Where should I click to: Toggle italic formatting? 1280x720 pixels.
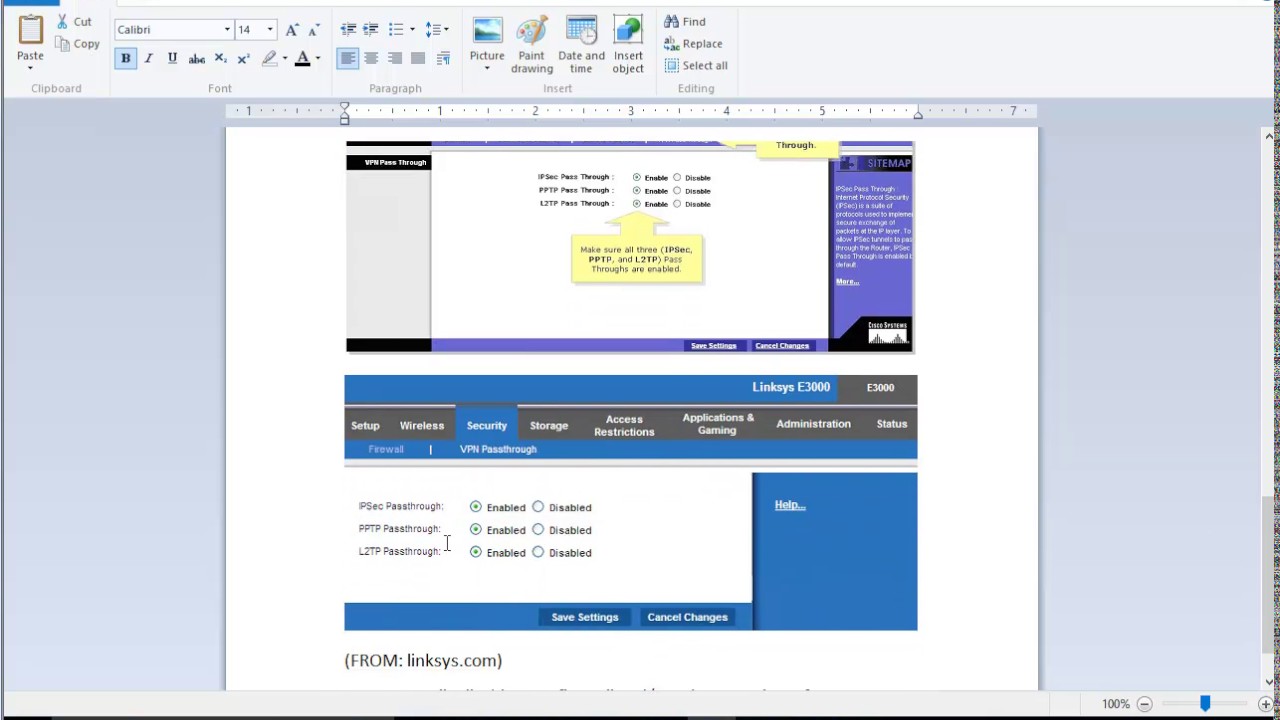(148, 59)
